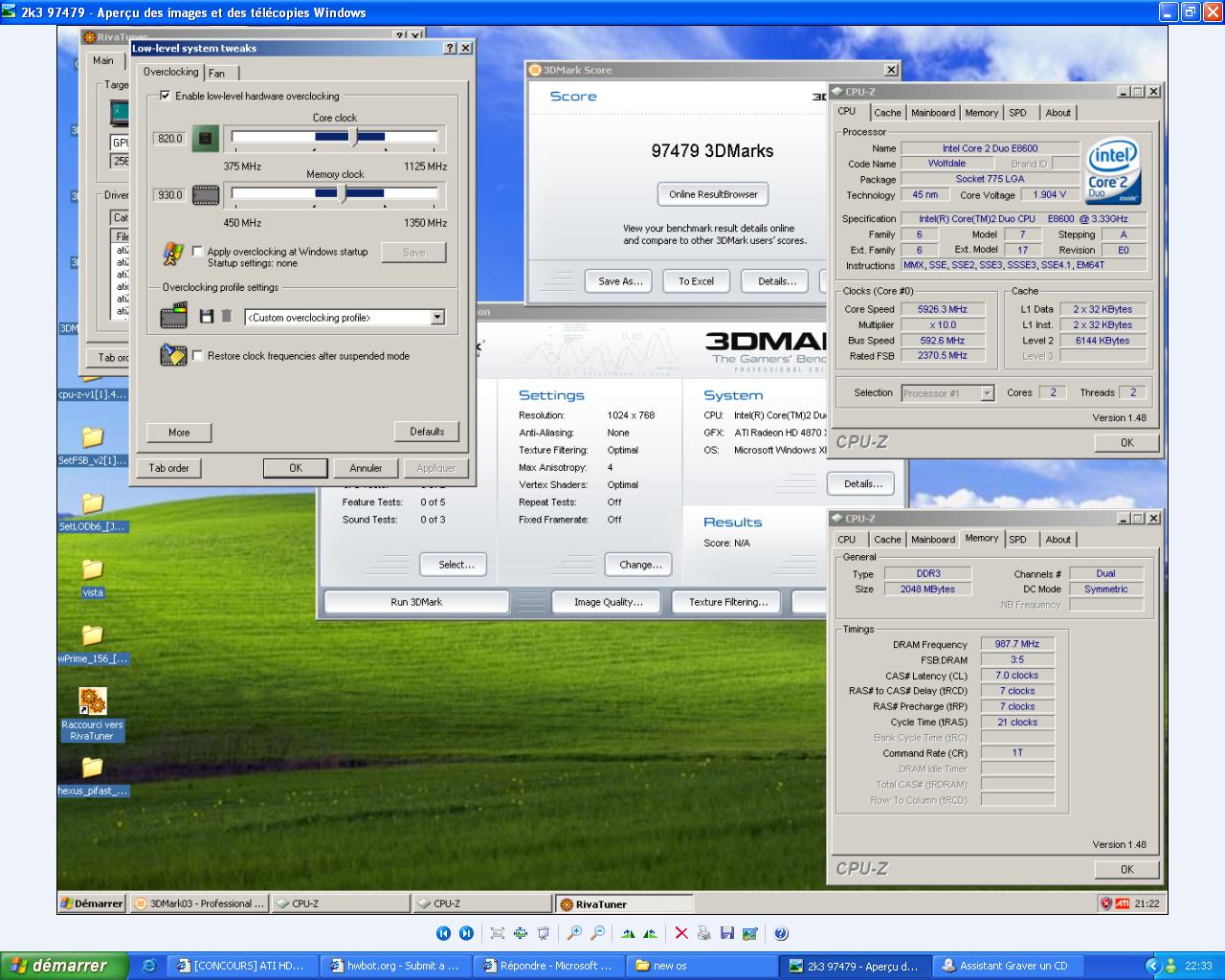Viewport: 1225px width, 980px height.
Task: Switch to Memory tab in upper CPU-Z
Action: pyautogui.click(x=981, y=113)
